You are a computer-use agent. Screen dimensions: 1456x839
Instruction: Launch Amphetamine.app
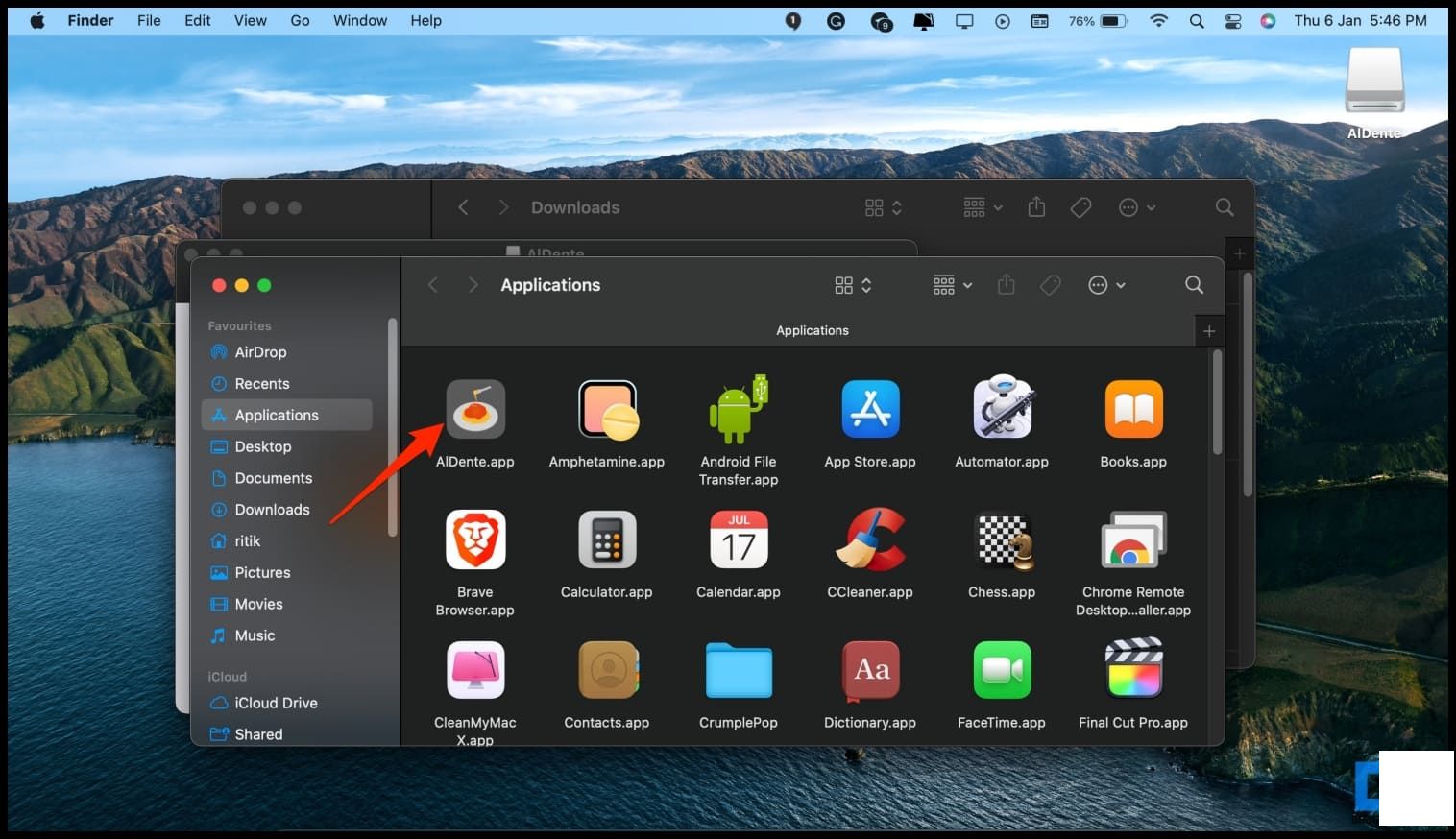[607, 409]
